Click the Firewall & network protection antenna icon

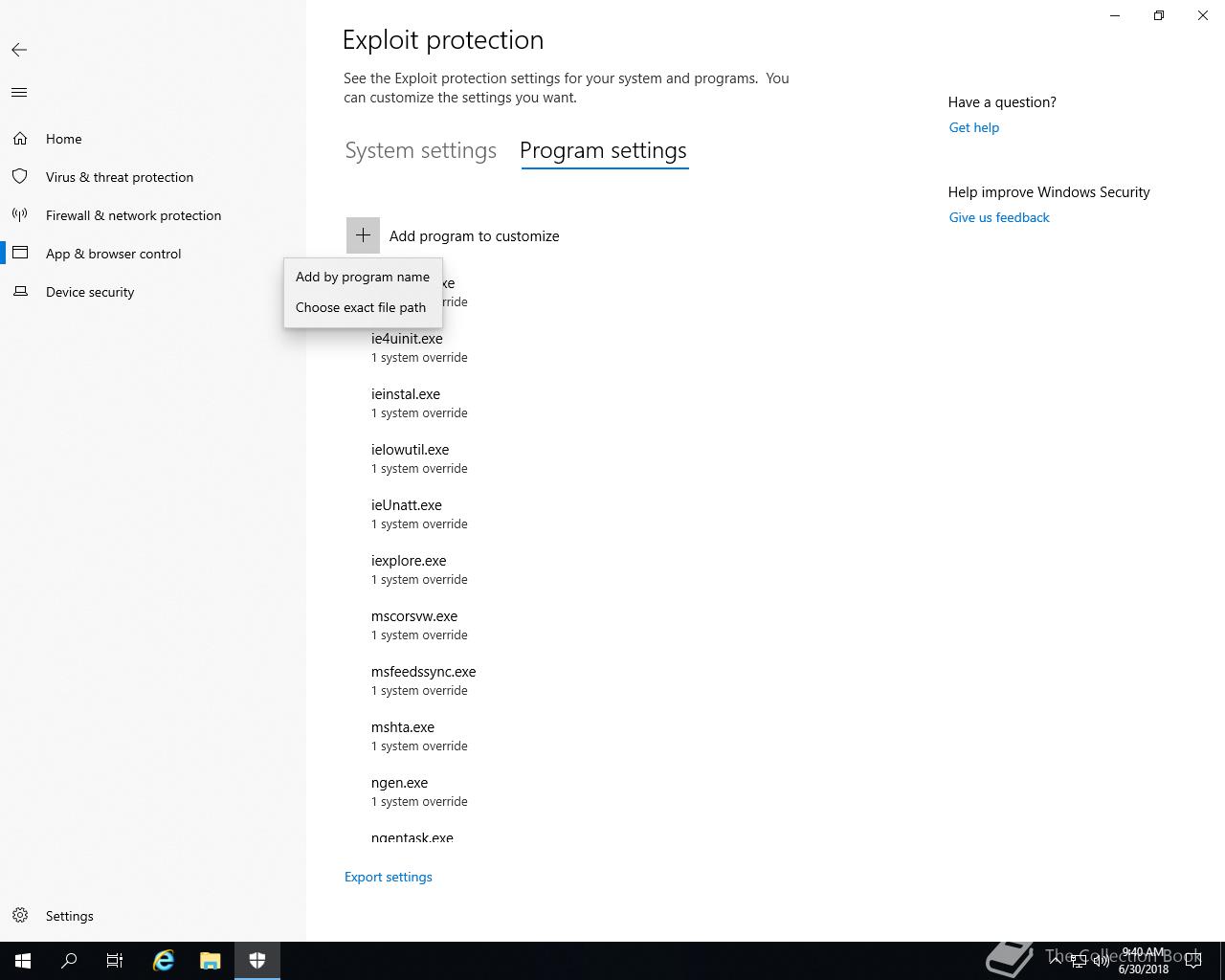click(x=20, y=215)
